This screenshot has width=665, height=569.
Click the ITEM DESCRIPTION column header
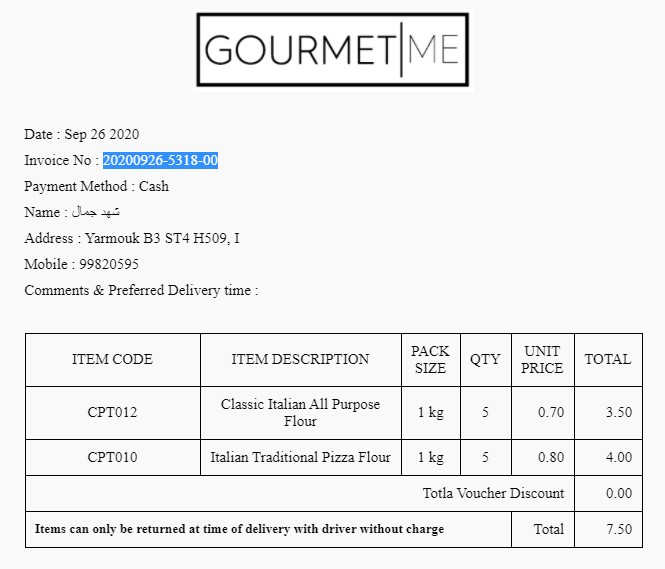[300, 359]
